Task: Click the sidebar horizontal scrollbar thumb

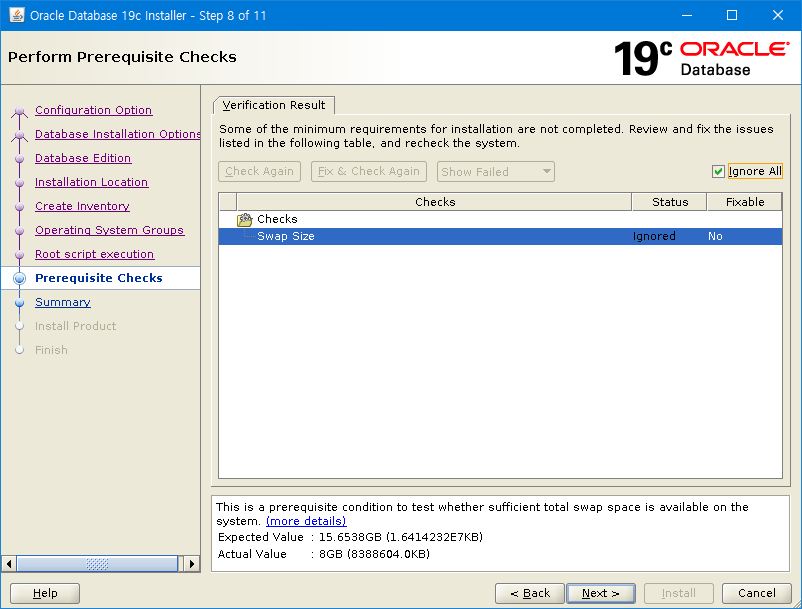Action: tap(98, 564)
